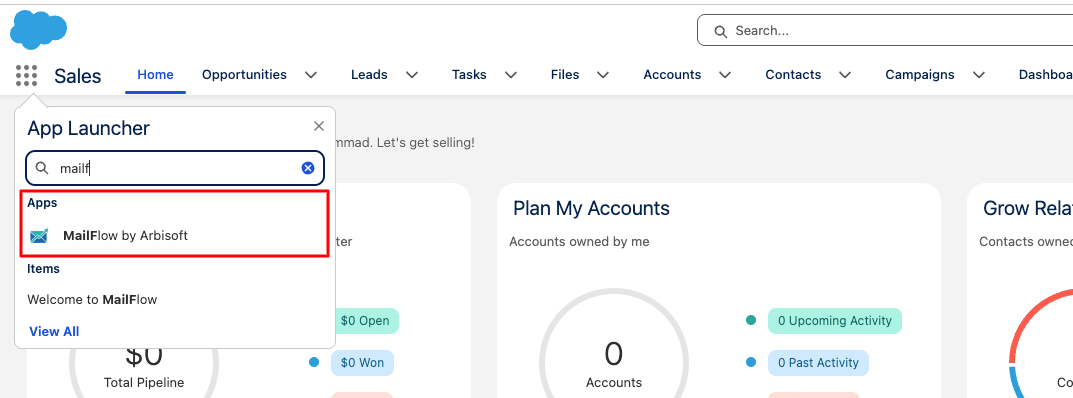Expand the Files tab dropdown chevron
Viewport: 1073px width, 398px height.
pos(603,75)
